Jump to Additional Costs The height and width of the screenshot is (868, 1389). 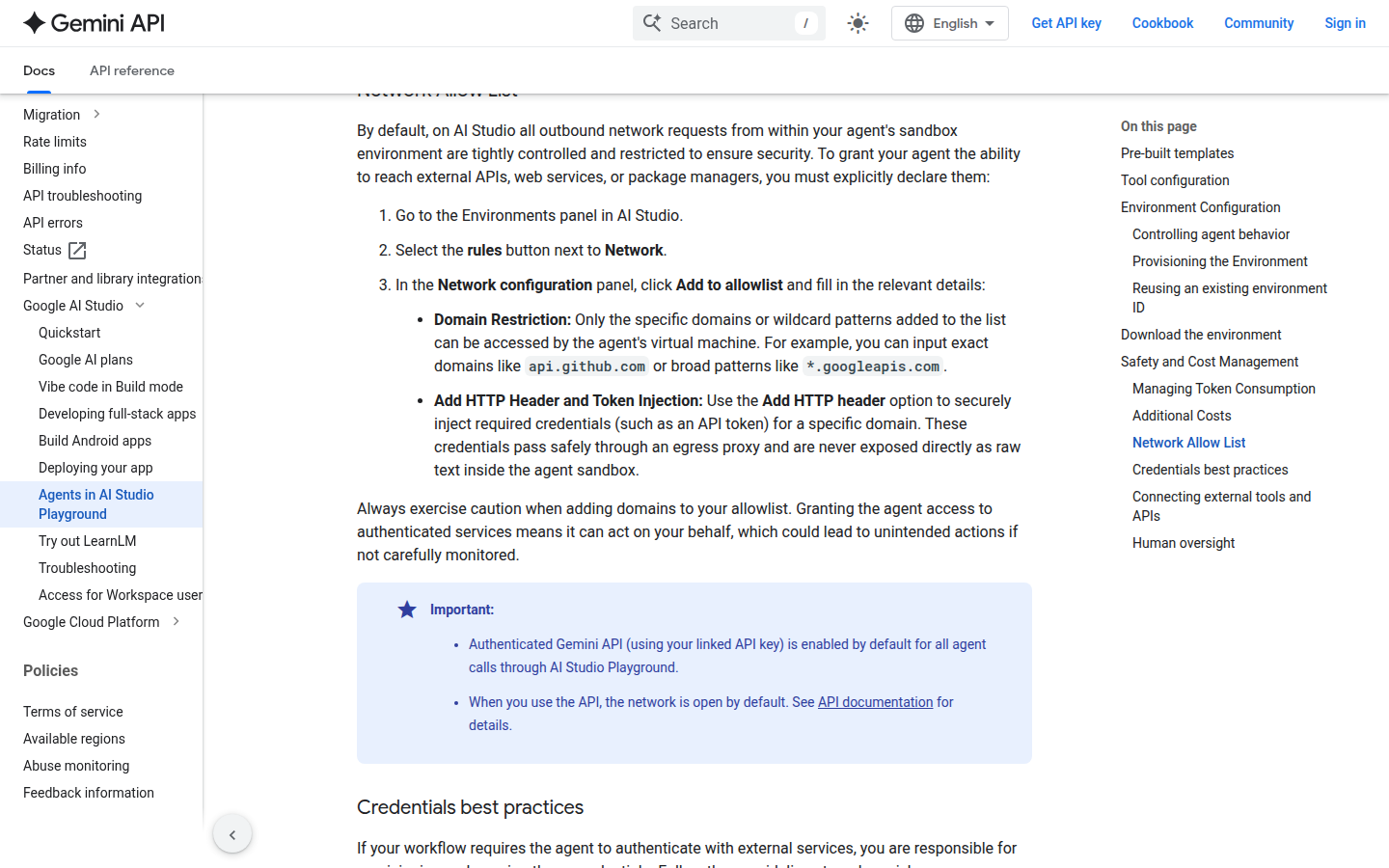[1182, 416]
